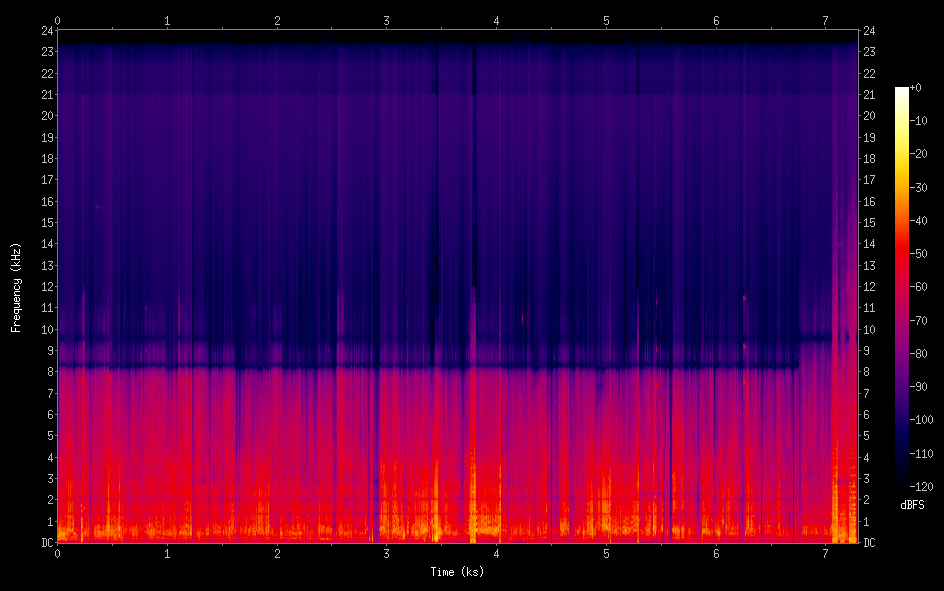This screenshot has height=591, width=944.
Task: Click the 1 ks marker on the bottom time axis
Action: pos(167,553)
